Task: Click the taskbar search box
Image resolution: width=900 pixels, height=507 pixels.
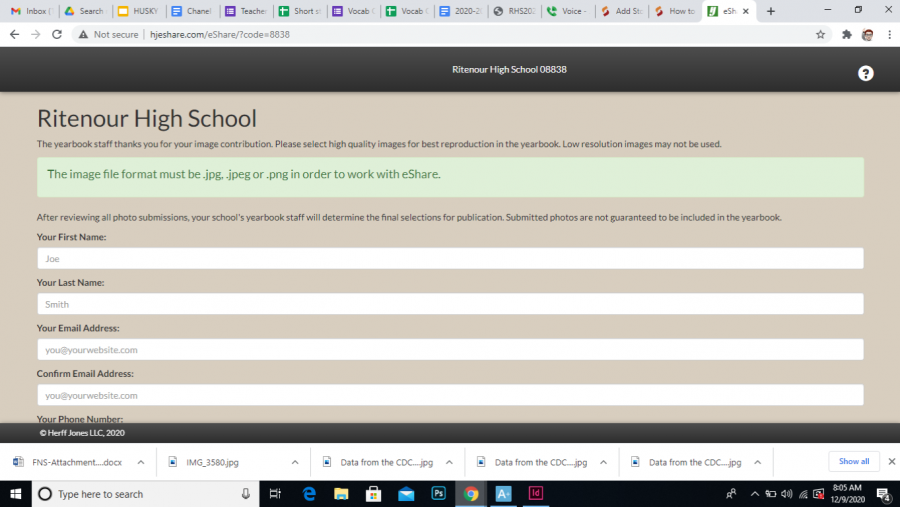Action: tap(146, 494)
